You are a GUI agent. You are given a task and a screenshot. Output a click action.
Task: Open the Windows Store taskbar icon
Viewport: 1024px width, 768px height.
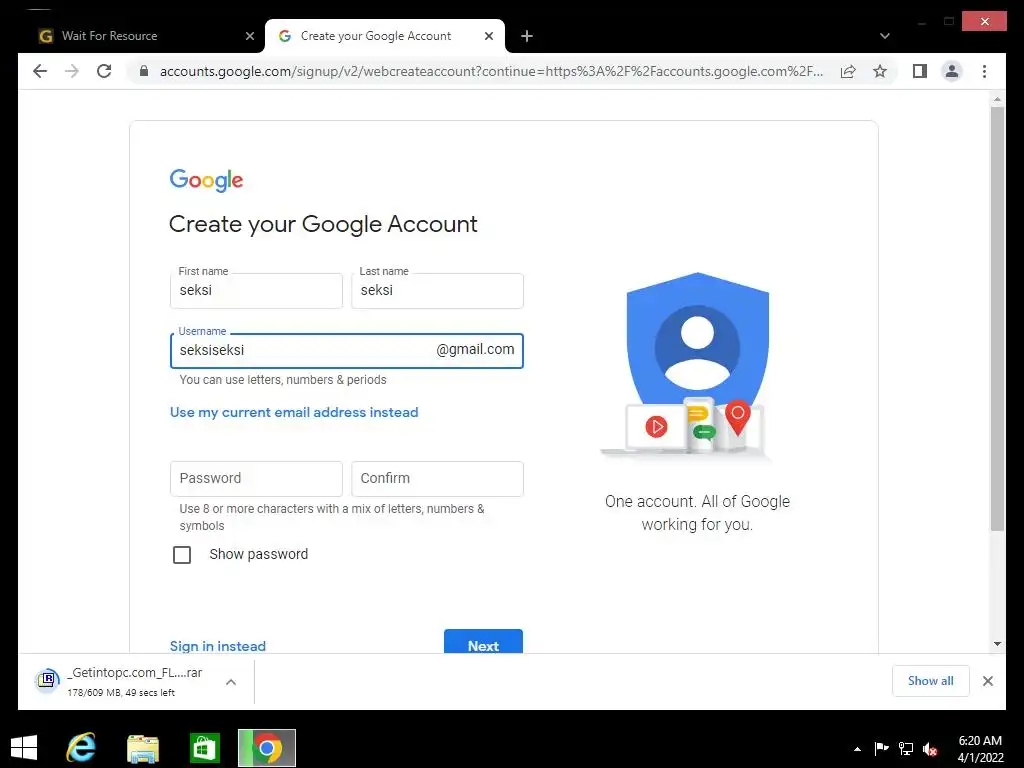[x=204, y=748]
